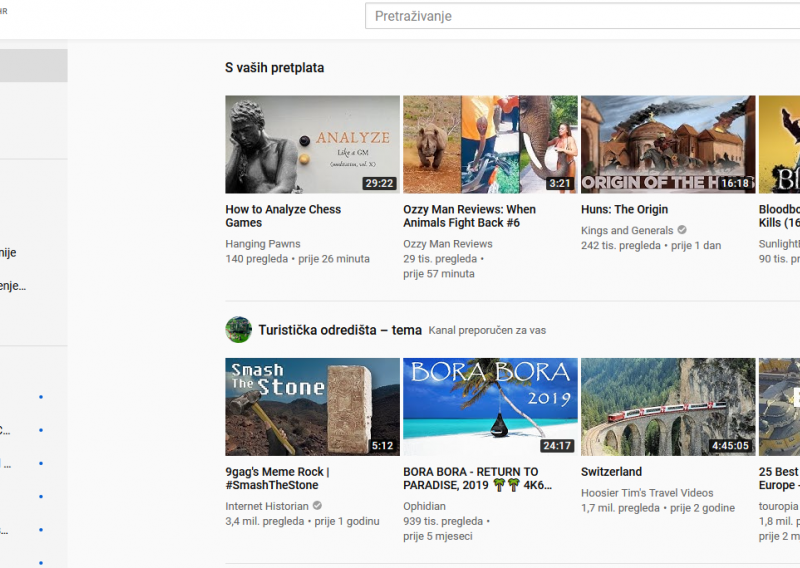Click the title 'Ozzy Man Reviews: When Animals Fight Back #6'

point(469,216)
